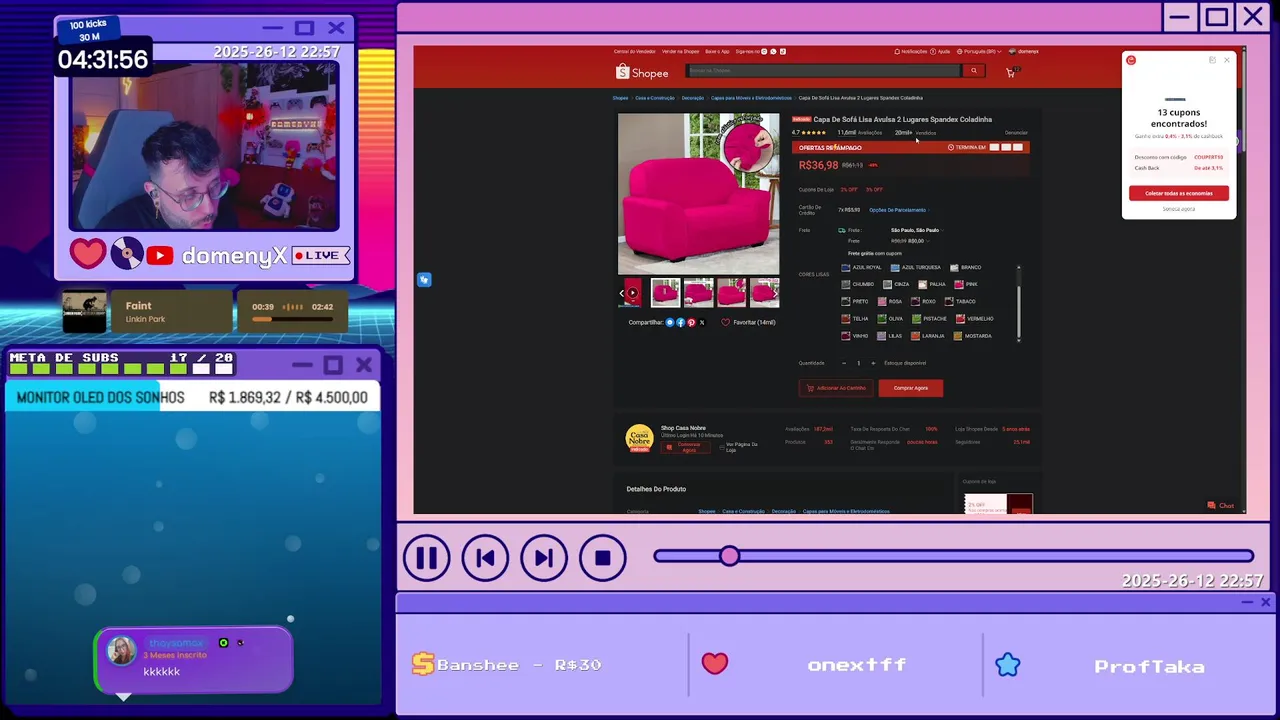Select the TABACO color option

click(x=960, y=301)
